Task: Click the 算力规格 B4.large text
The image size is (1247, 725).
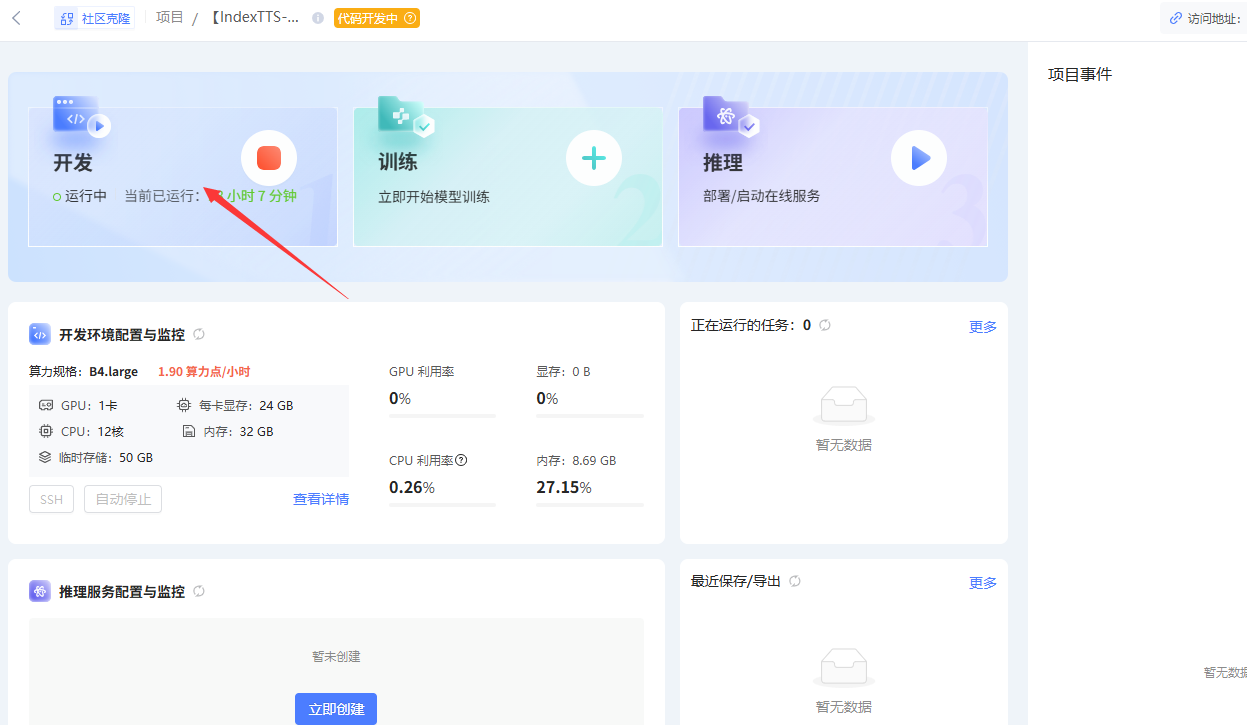Action: point(84,372)
